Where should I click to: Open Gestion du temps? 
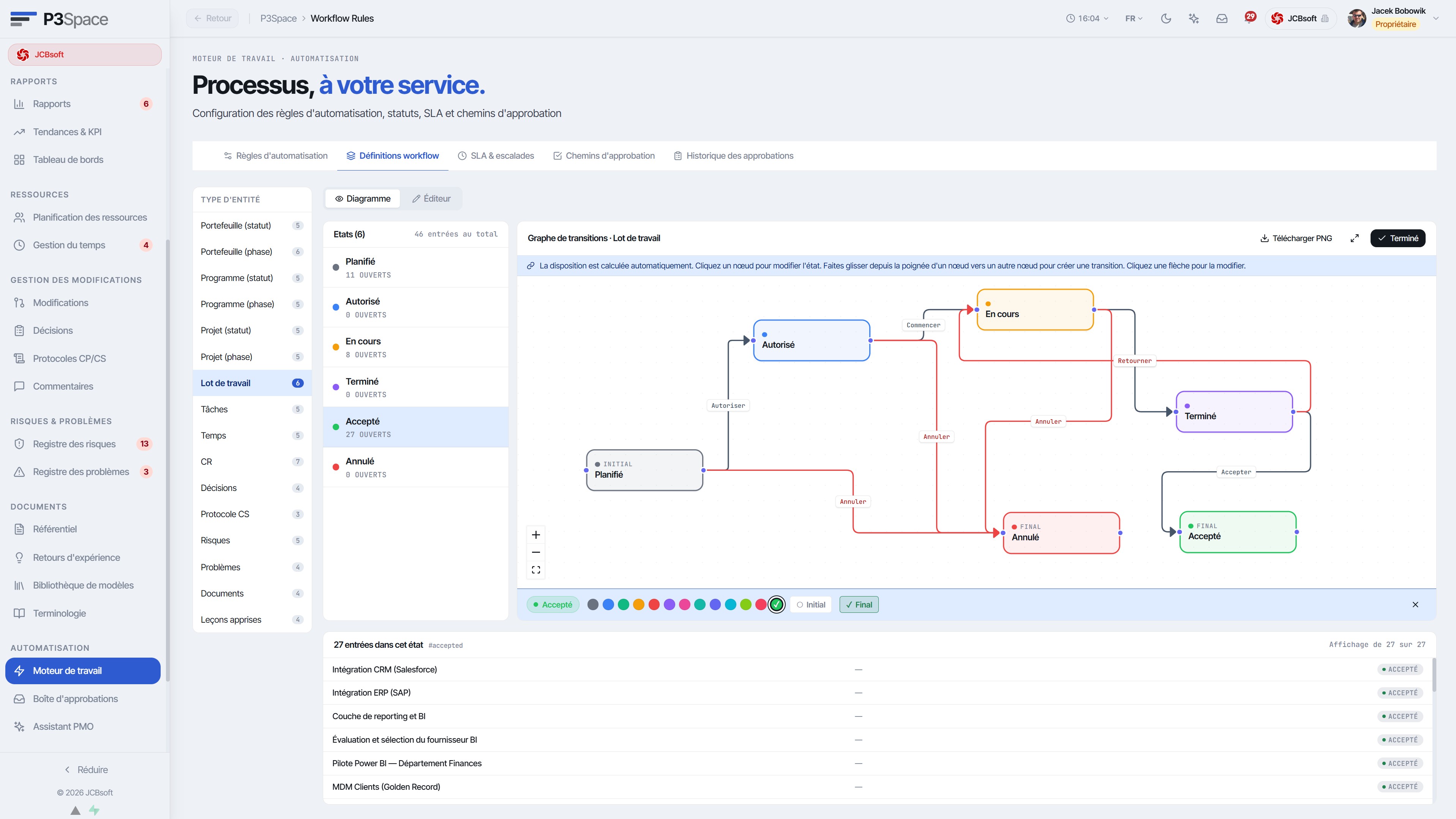point(84,245)
